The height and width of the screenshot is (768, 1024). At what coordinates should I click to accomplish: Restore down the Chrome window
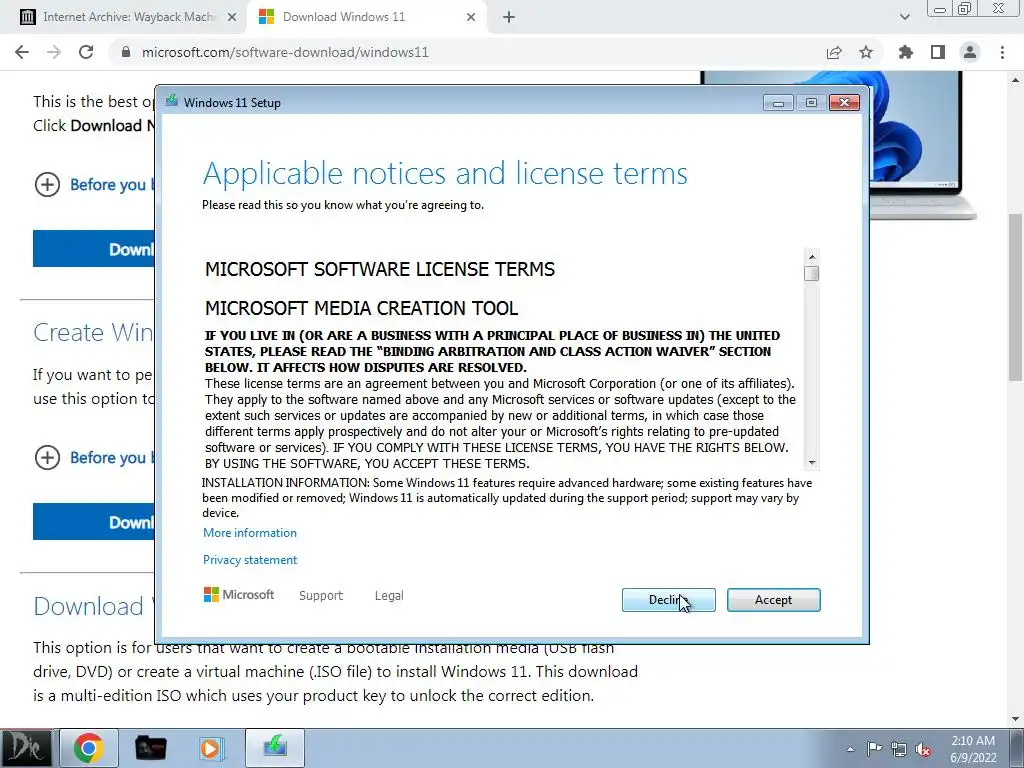(x=965, y=8)
